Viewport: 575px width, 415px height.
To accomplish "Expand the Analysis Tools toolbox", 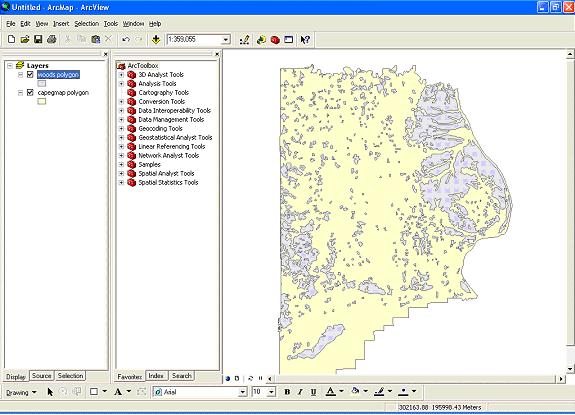I will tap(121, 84).
